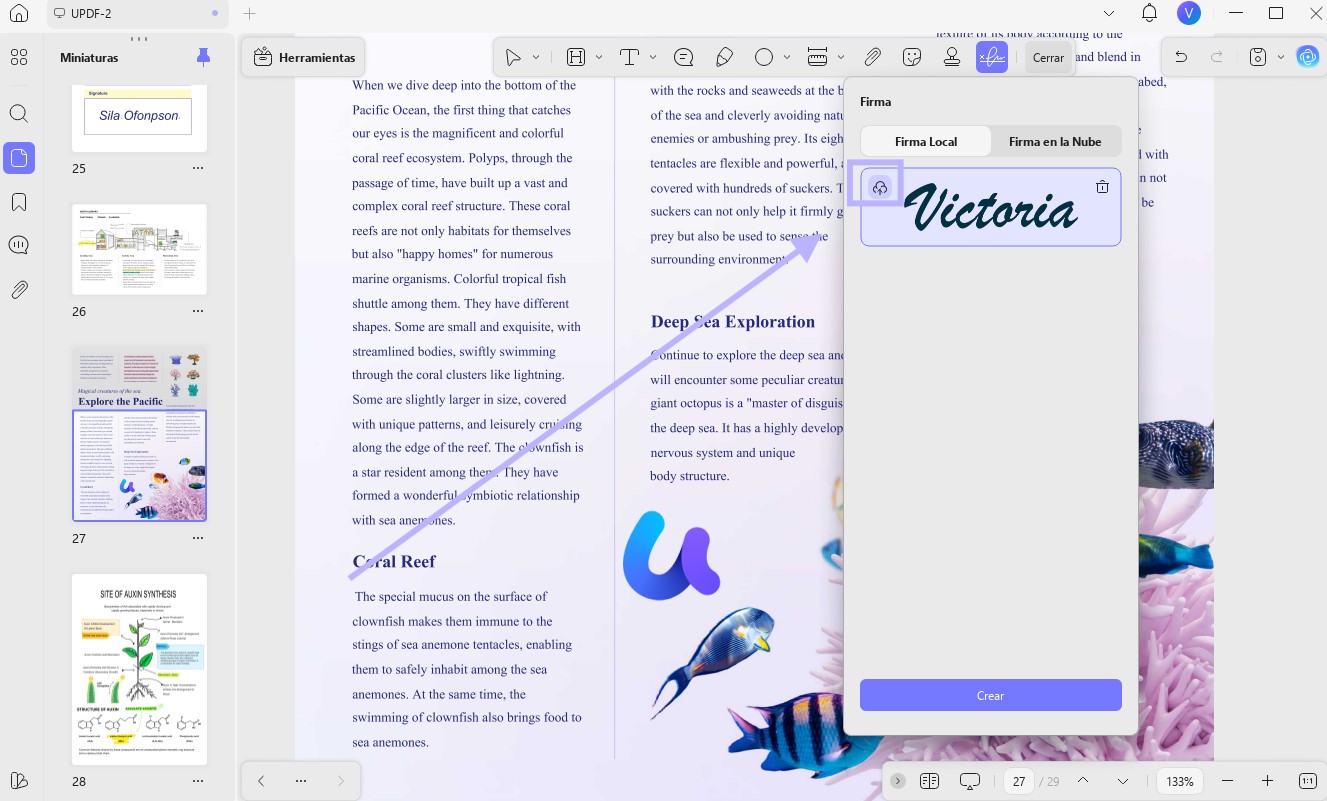Open the Herramientas button
The width and height of the screenshot is (1327, 801).
pyautogui.click(x=304, y=57)
